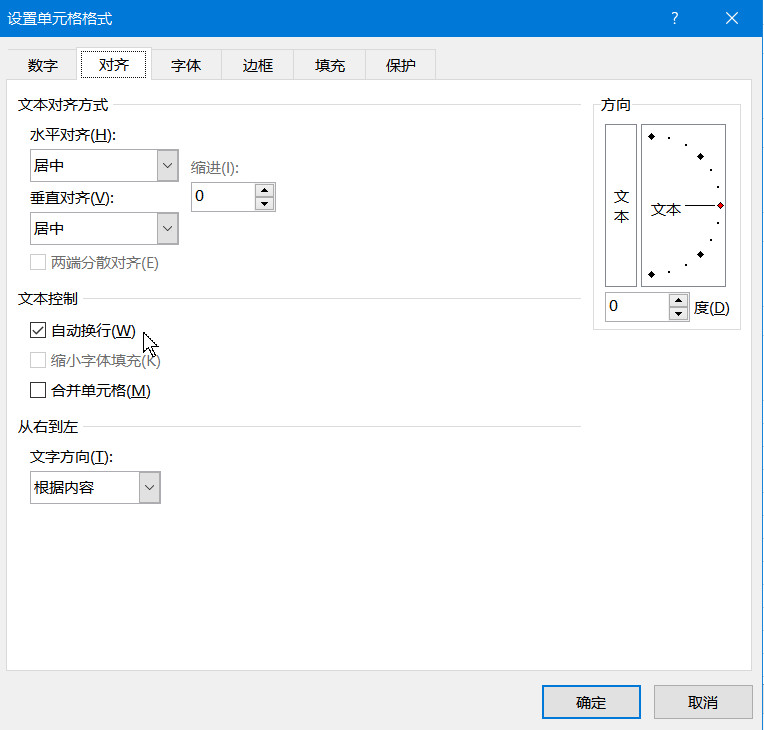Close the 设置单元格格式 dialog

[731, 19]
